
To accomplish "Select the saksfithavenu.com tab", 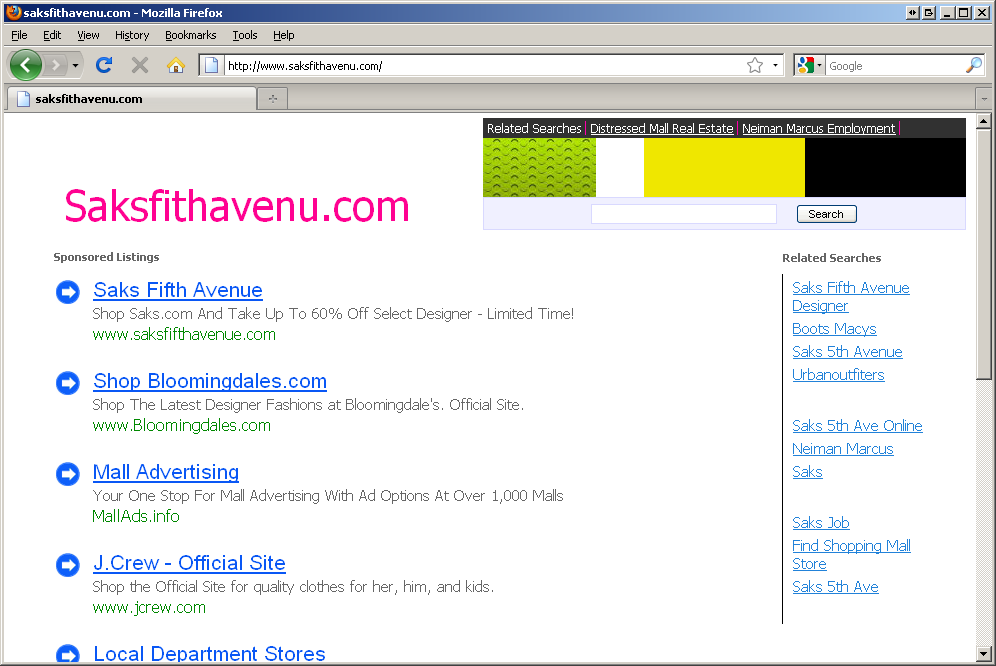I will pos(132,99).
